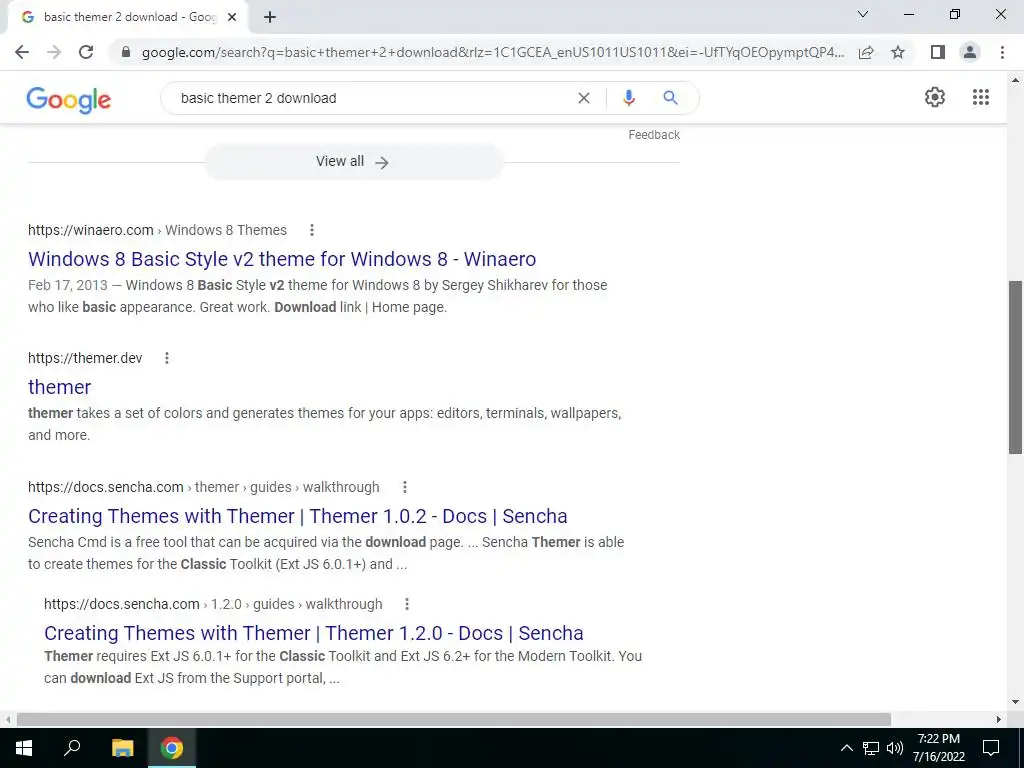Open Windows taskbar search
Image resolution: width=1024 pixels, height=768 pixels.
pos(72,748)
